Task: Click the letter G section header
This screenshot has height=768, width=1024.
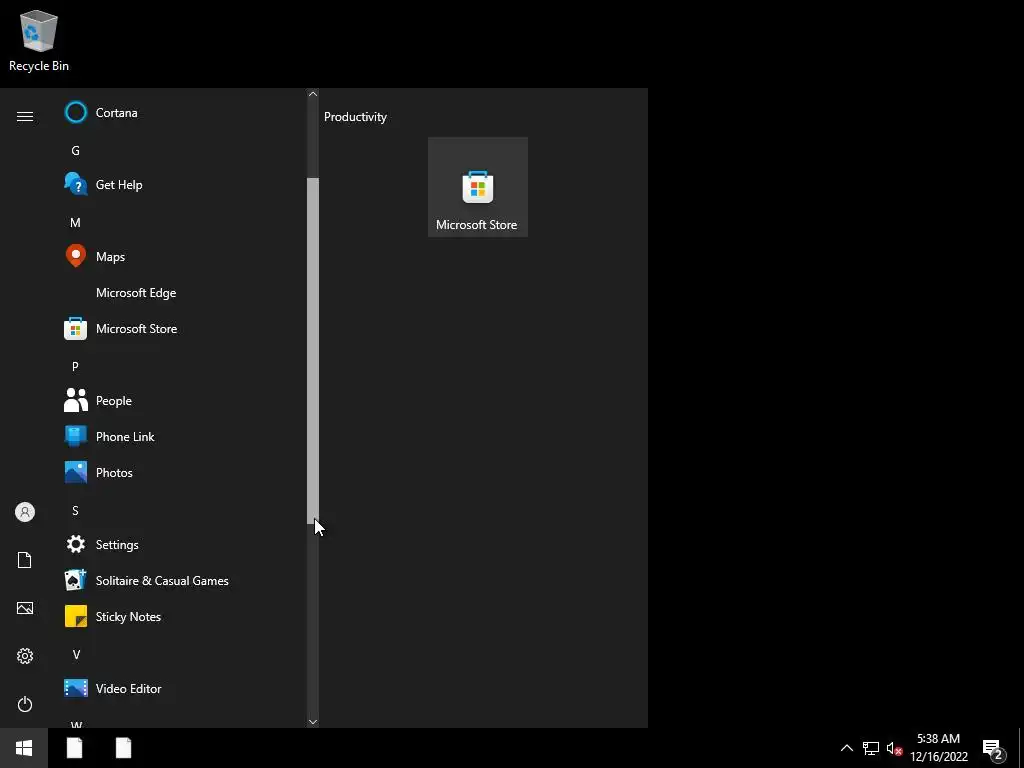Action: point(75,151)
